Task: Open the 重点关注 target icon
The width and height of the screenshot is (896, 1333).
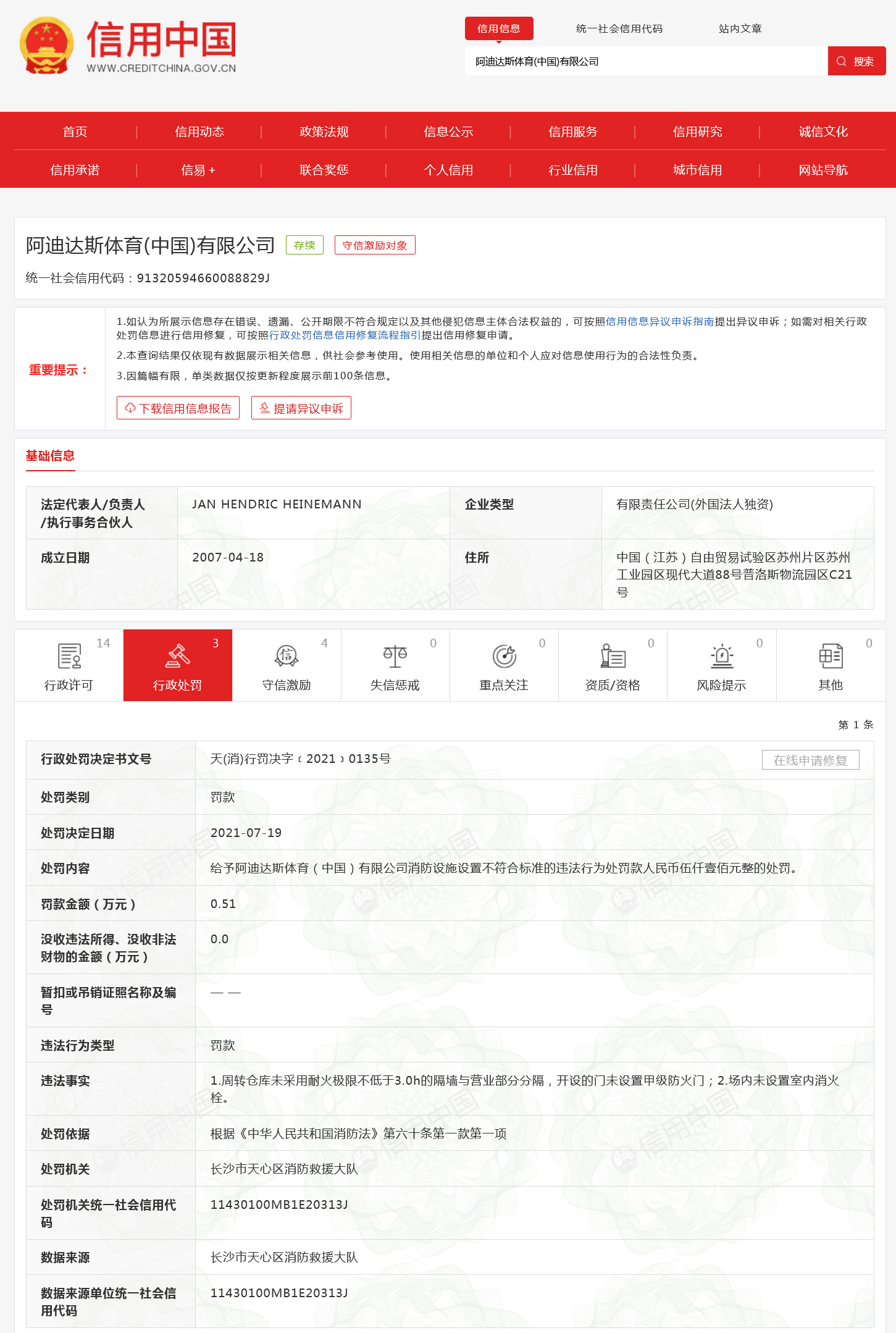Action: click(504, 656)
